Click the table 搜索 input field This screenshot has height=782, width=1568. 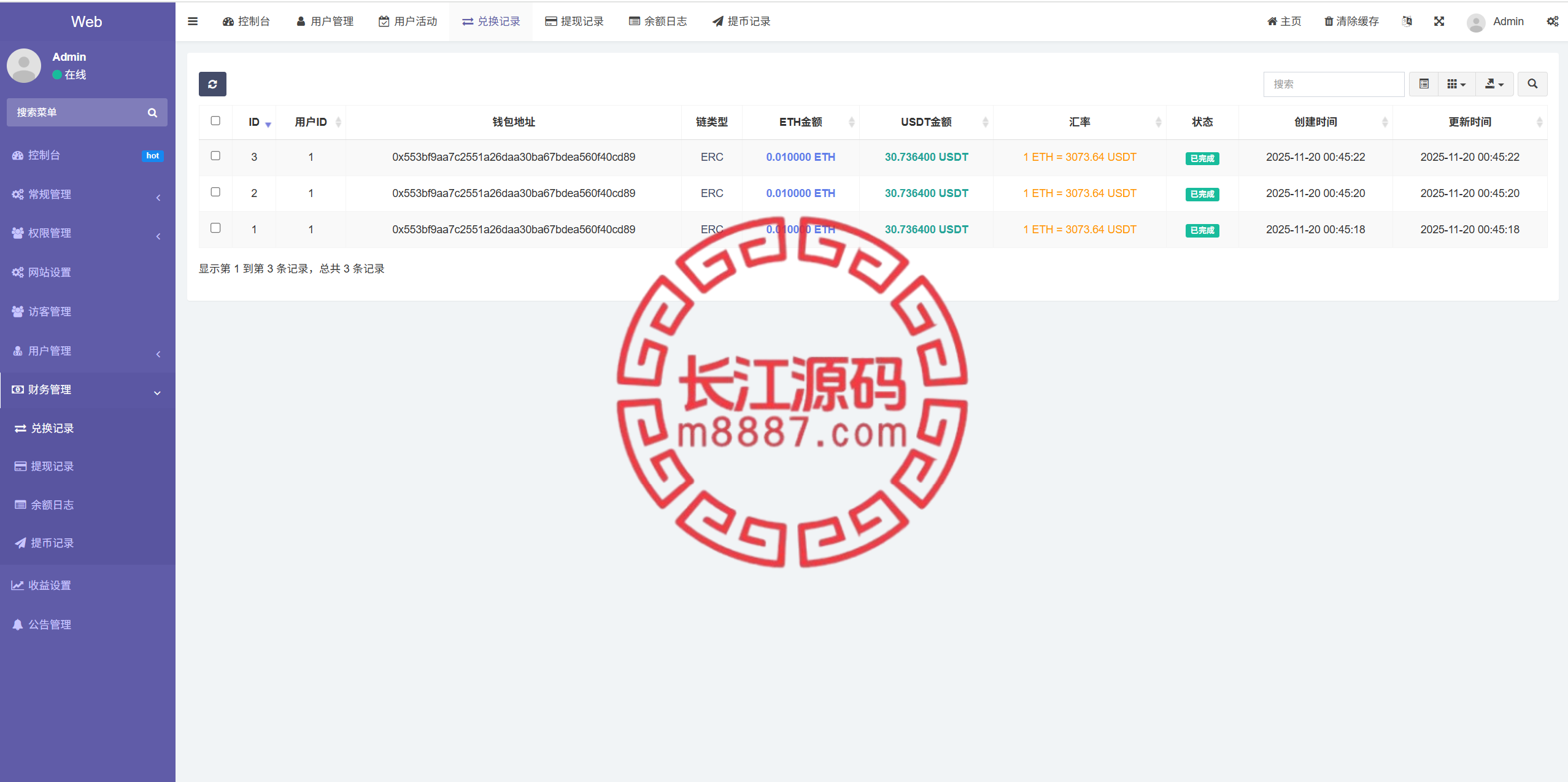tap(1334, 84)
